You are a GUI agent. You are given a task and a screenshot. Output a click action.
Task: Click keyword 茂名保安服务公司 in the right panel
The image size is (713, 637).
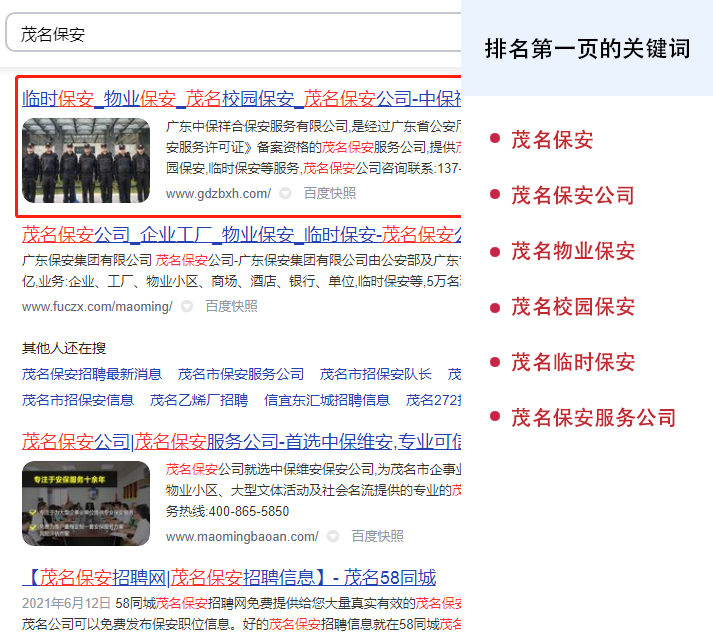(593, 418)
